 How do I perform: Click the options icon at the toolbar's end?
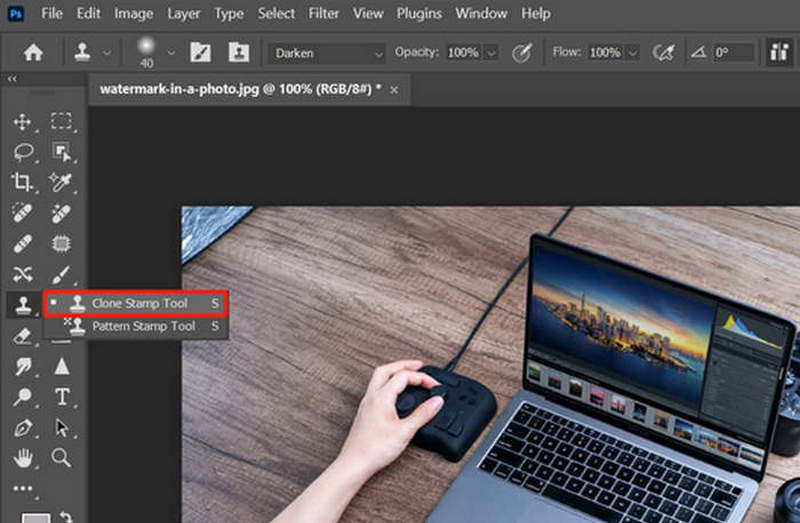pos(779,52)
